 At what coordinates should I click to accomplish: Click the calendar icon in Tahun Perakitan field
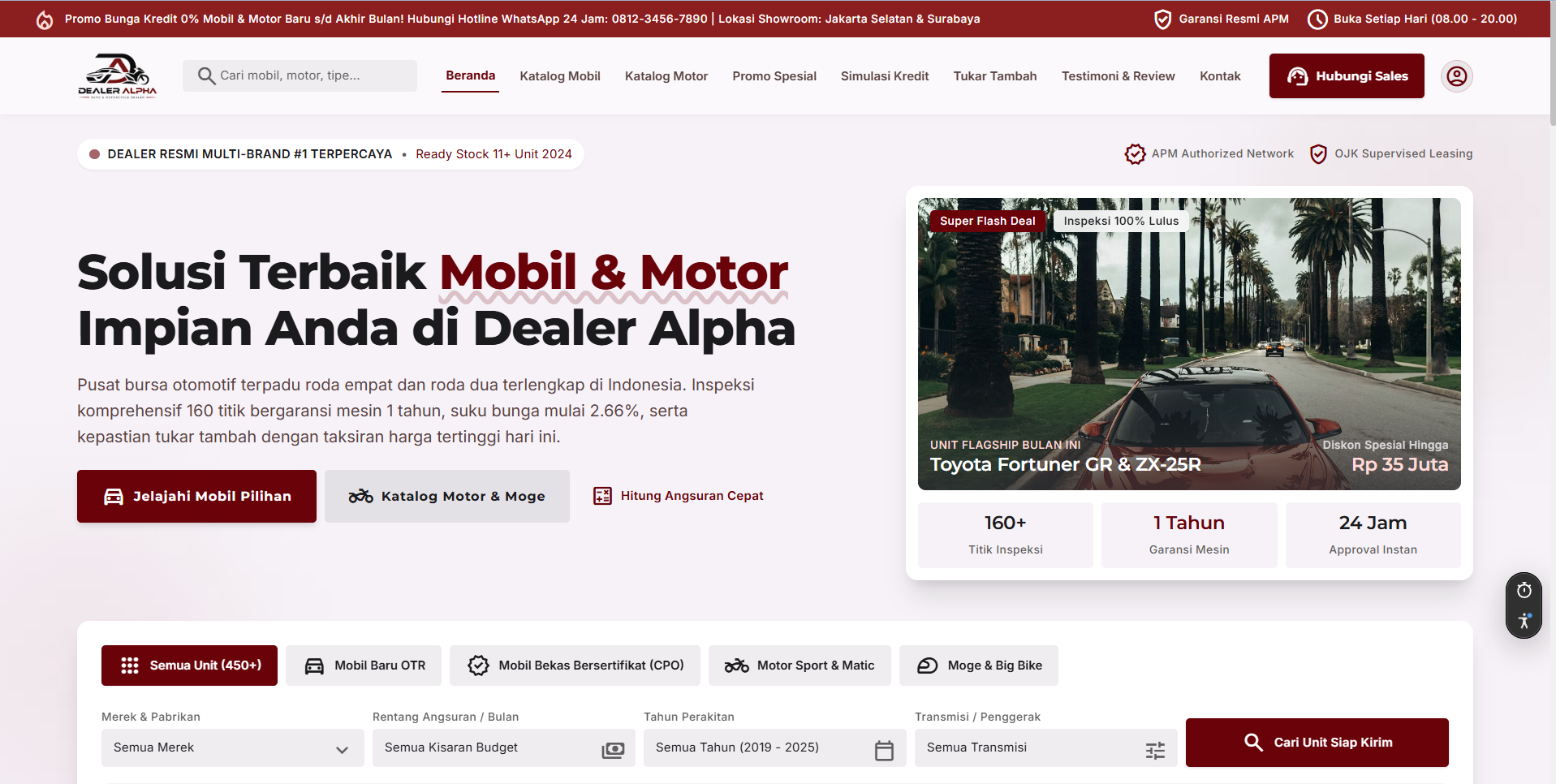pos(884,750)
